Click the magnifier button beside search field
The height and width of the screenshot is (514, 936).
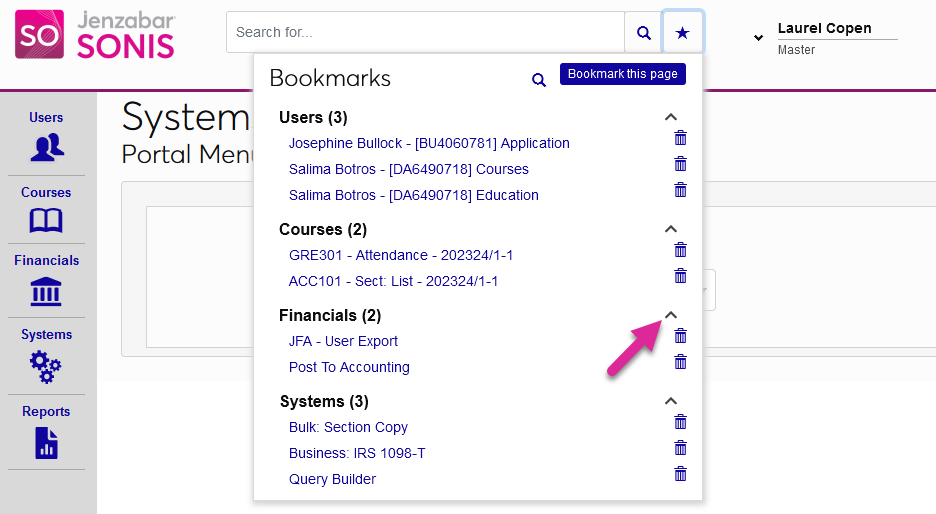coord(643,33)
